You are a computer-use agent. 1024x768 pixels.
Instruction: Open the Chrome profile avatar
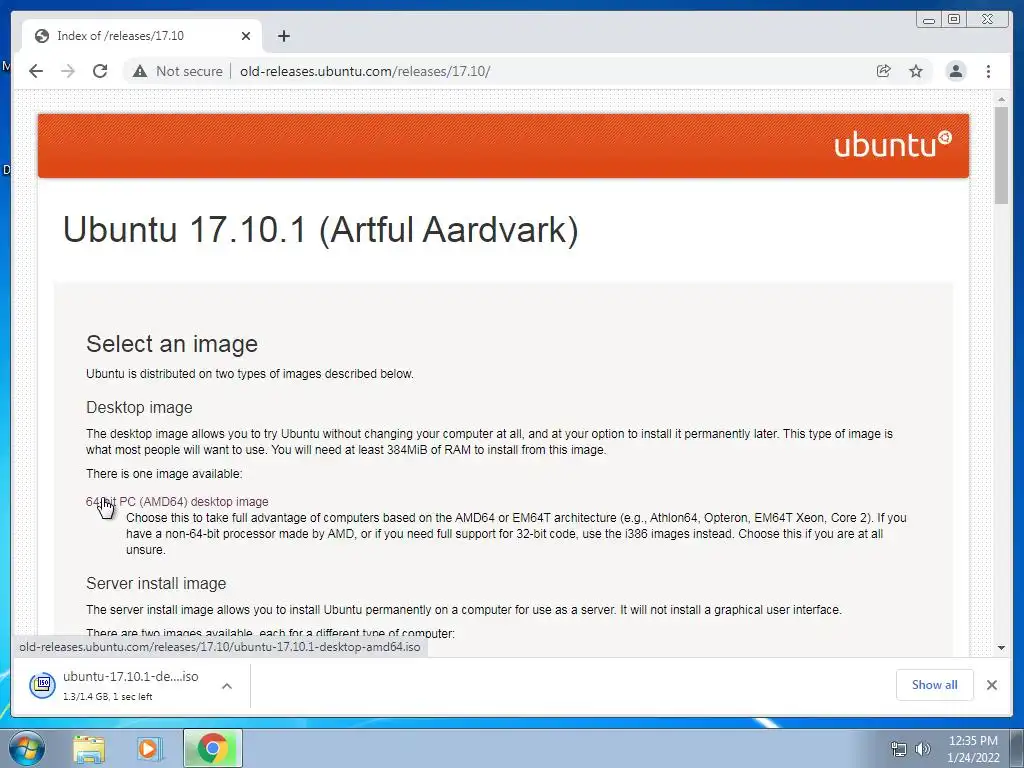point(955,71)
